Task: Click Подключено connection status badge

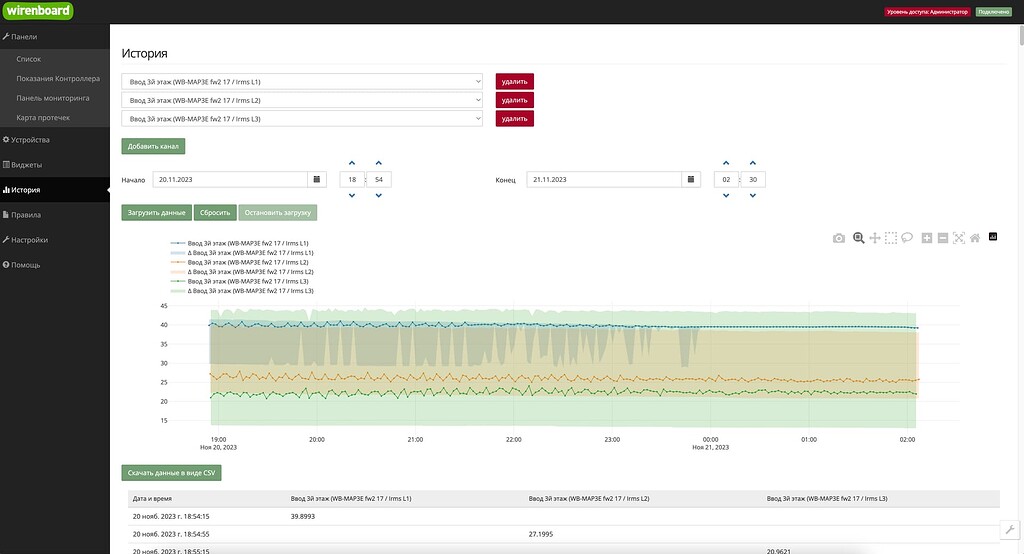Action: pos(993,12)
